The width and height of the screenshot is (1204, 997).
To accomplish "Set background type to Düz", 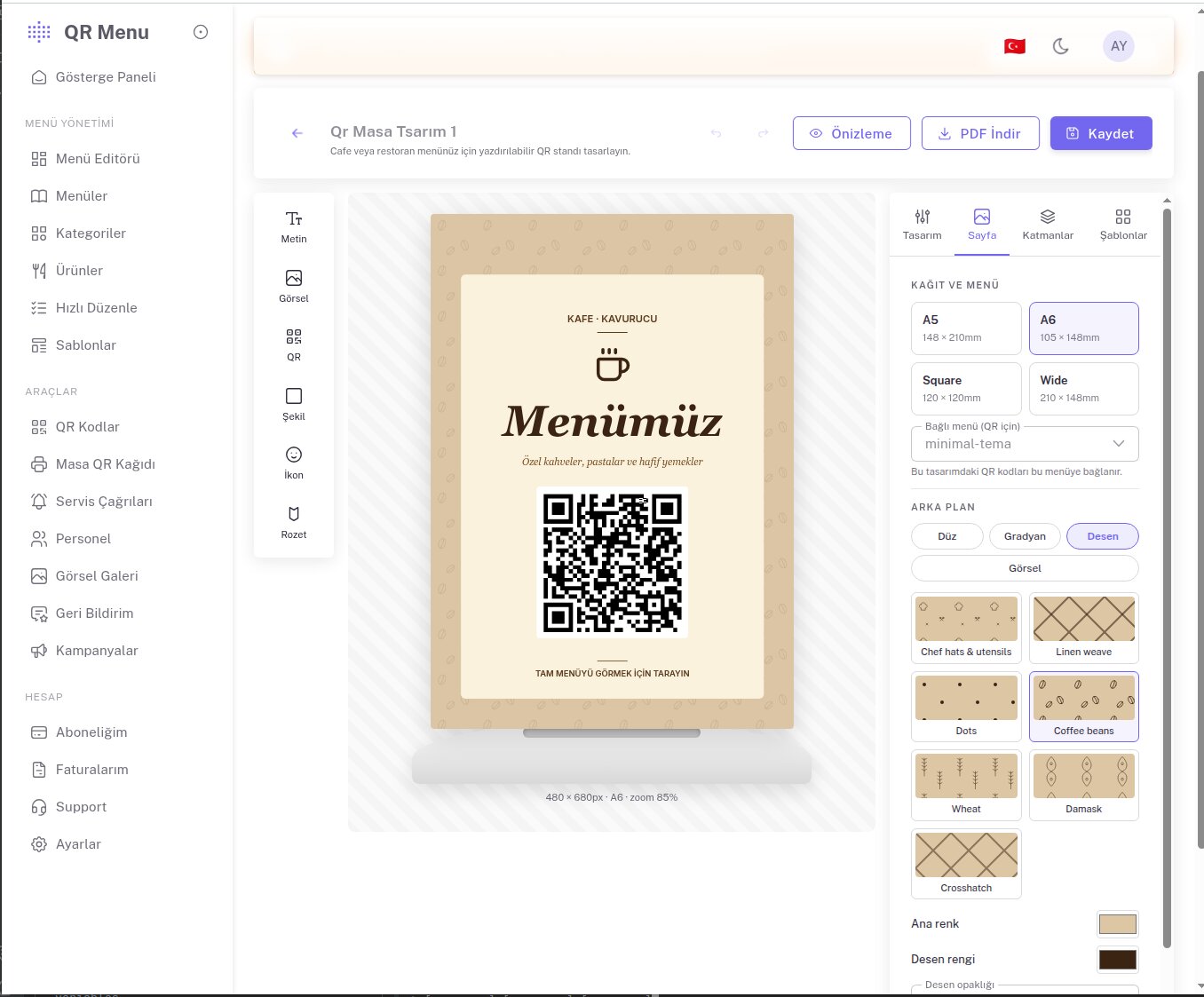I will point(947,536).
